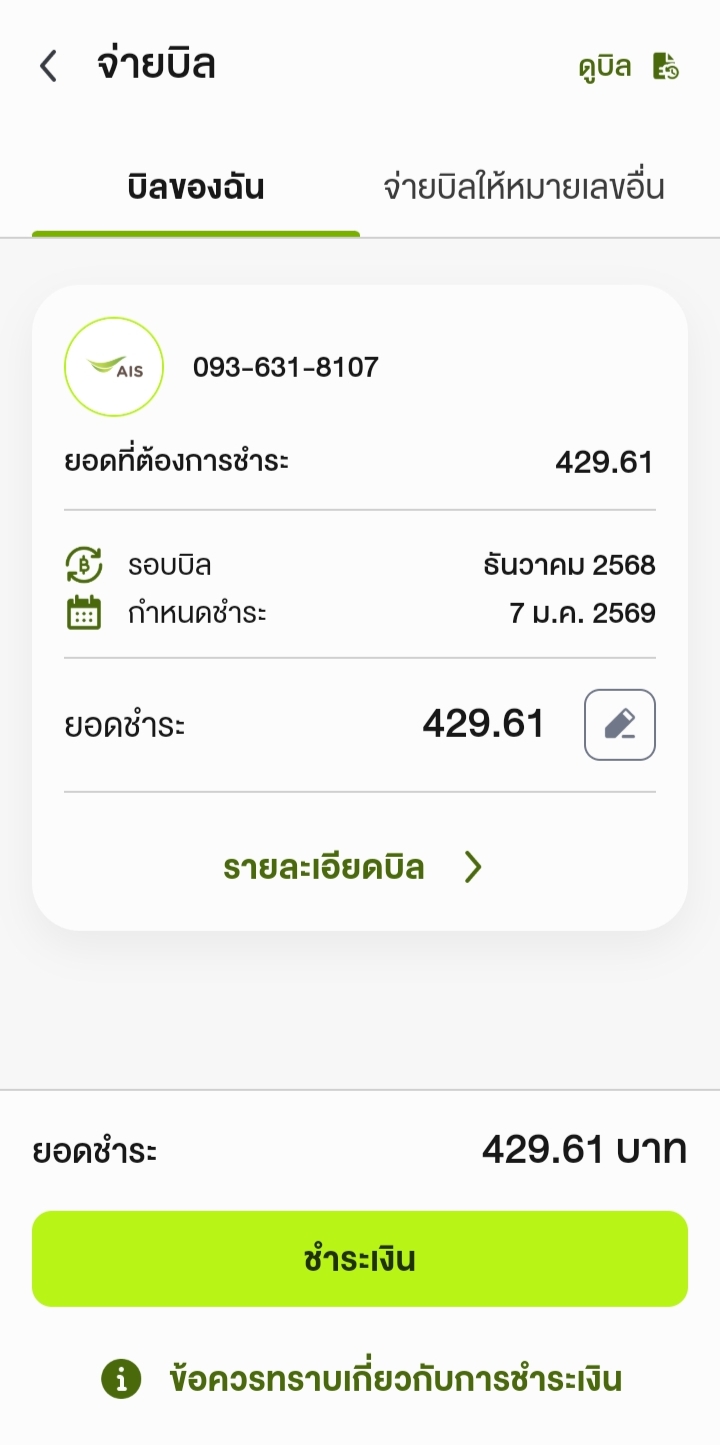The height and width of the screenshot is (1445, 720).
Task: Tap the 429.61 payment amount field
Action: point(483,724)
